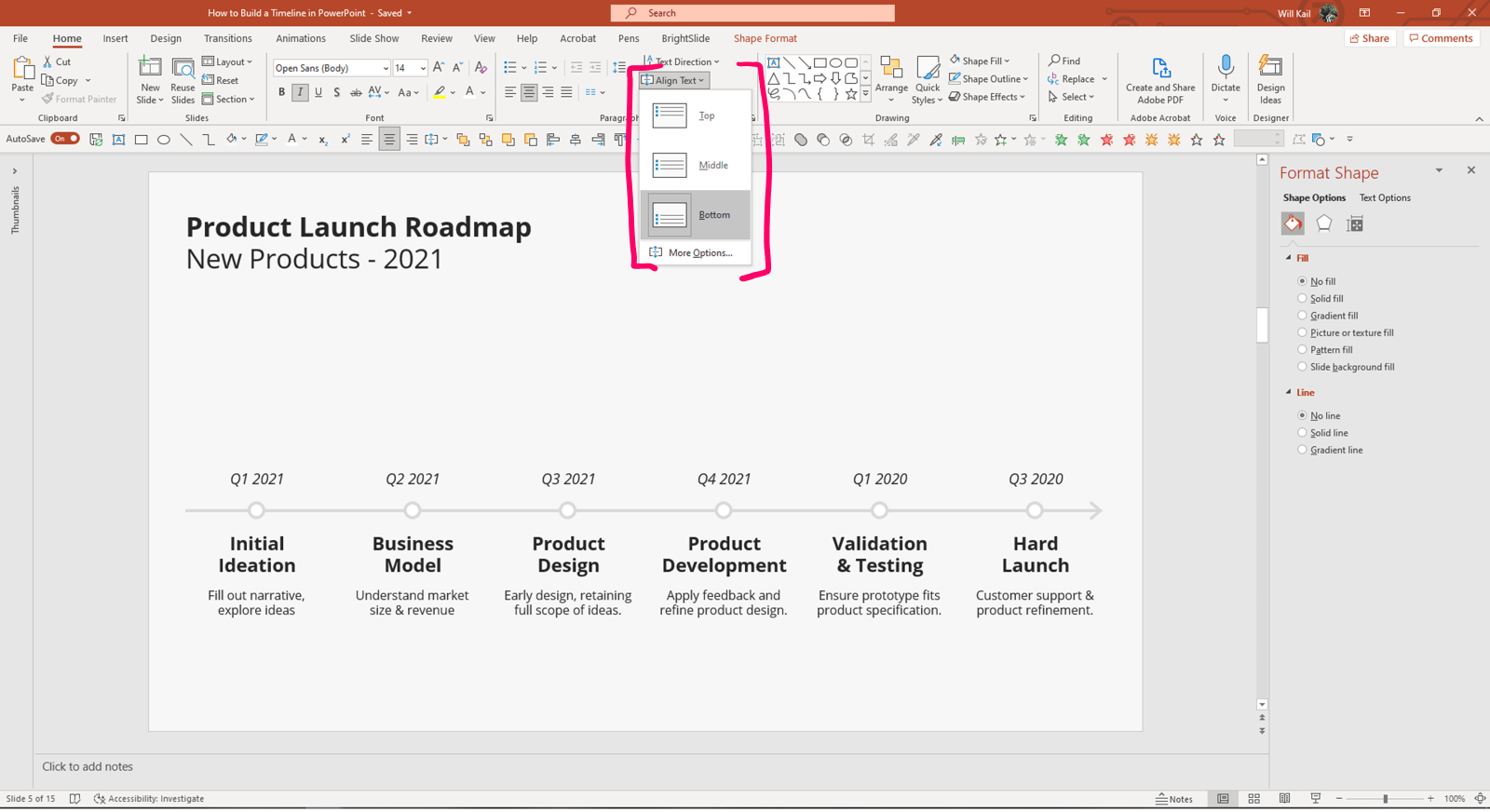This screenshot has height=812, width=1490.
Task: Click Reset slide button
Action: pyautogui.click(x=221, y=80)
